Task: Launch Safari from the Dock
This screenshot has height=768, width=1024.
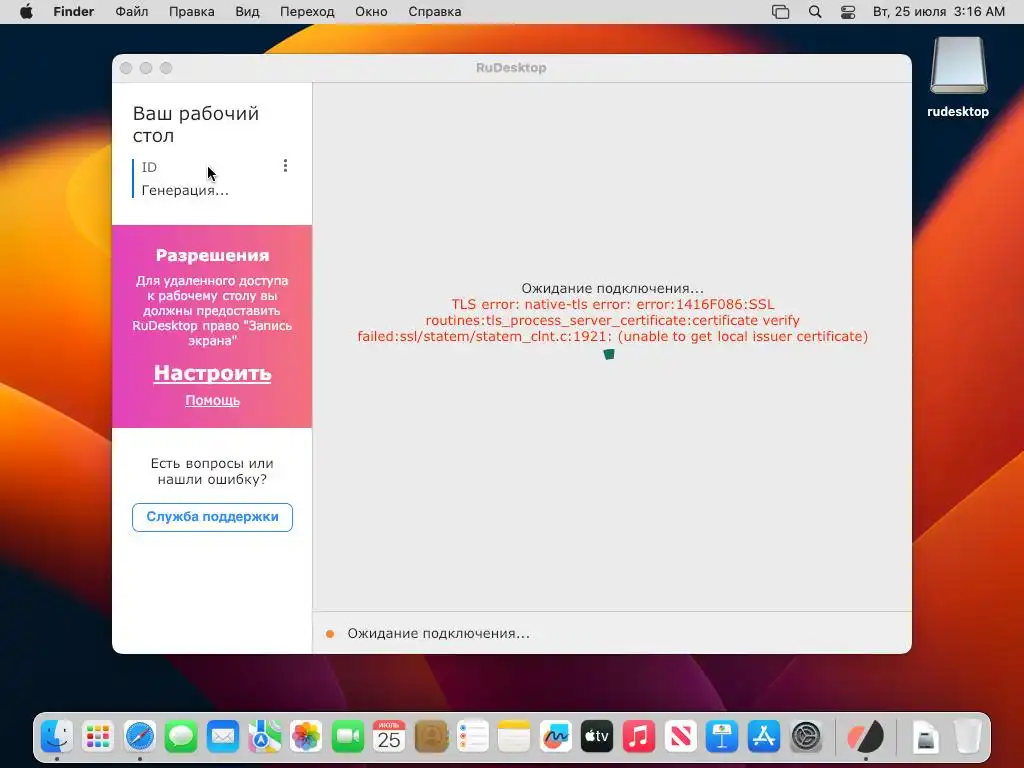Action: point(140,737)
